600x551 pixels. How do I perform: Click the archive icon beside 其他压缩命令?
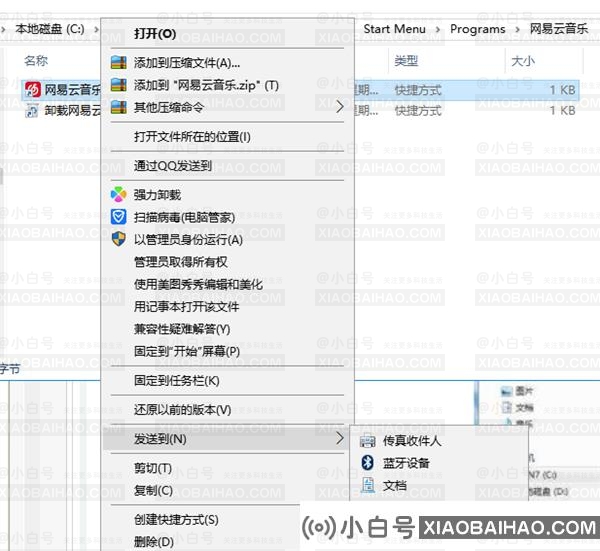point(119,107)
